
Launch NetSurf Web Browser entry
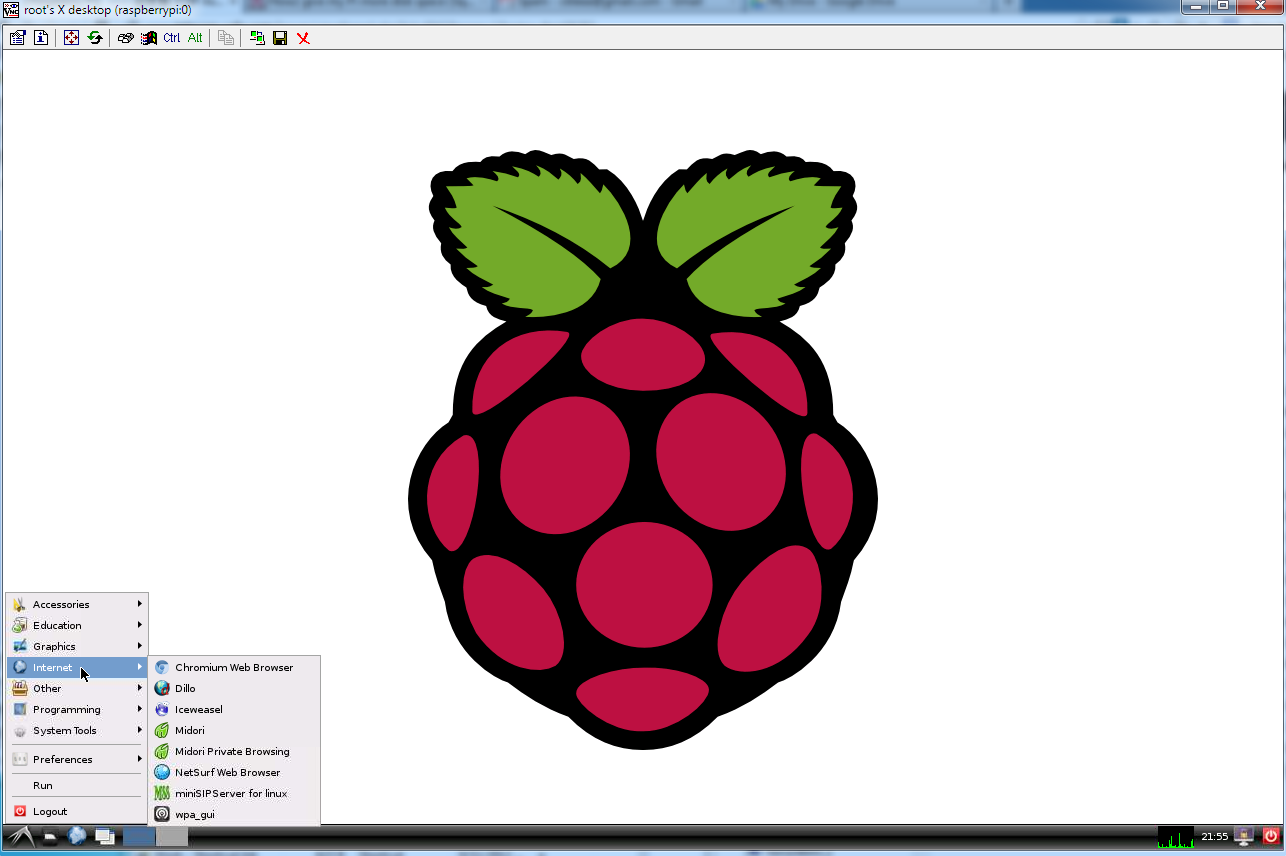[x=234, y=772]
